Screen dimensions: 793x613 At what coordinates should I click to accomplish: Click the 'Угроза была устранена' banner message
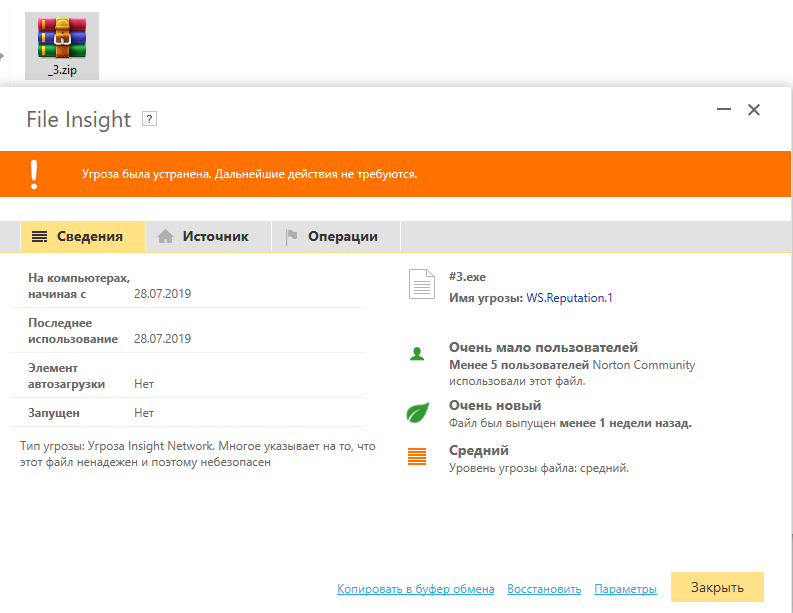click(249, 174)
